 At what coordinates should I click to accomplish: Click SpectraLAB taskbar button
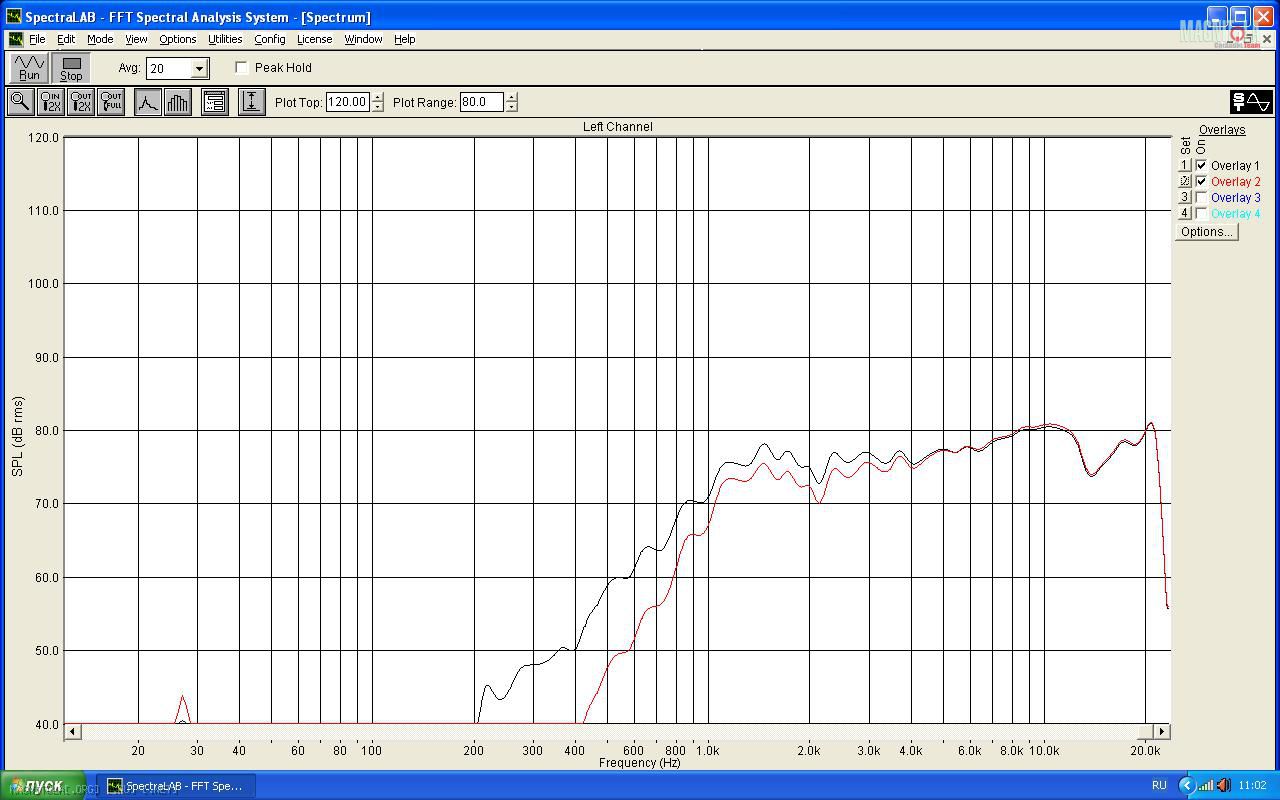[x=176, y=786]
